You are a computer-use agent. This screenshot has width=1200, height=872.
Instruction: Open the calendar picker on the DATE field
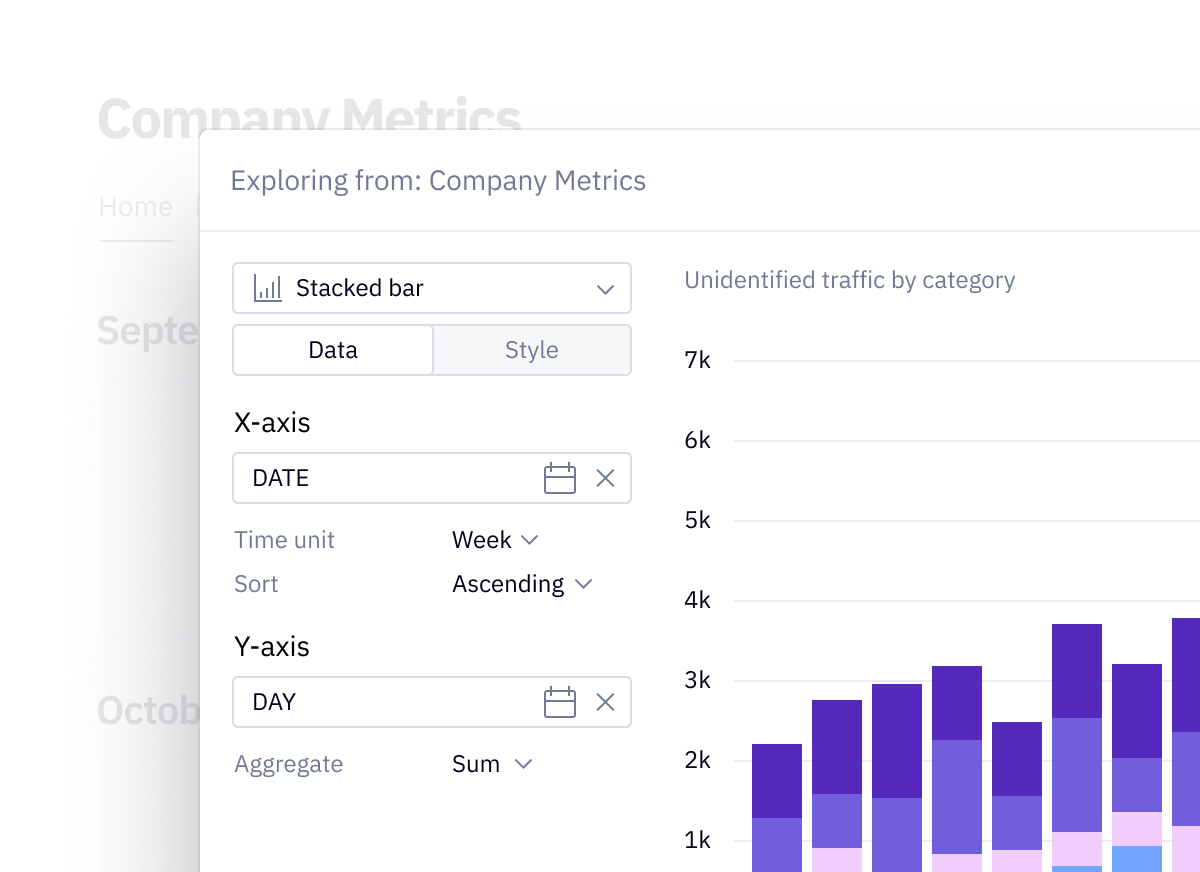[561, 478]
